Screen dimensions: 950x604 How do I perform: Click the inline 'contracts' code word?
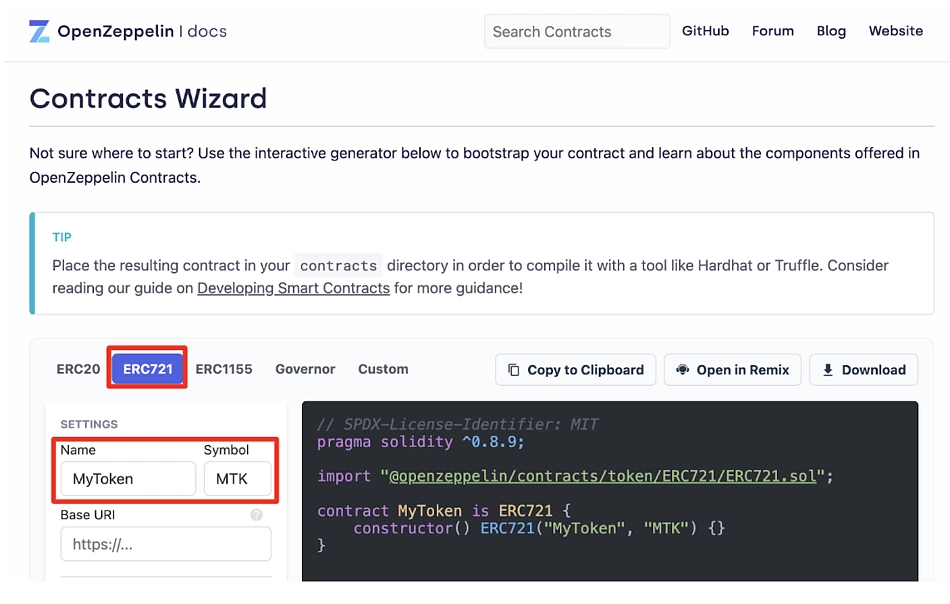click(x=338, y=265)
